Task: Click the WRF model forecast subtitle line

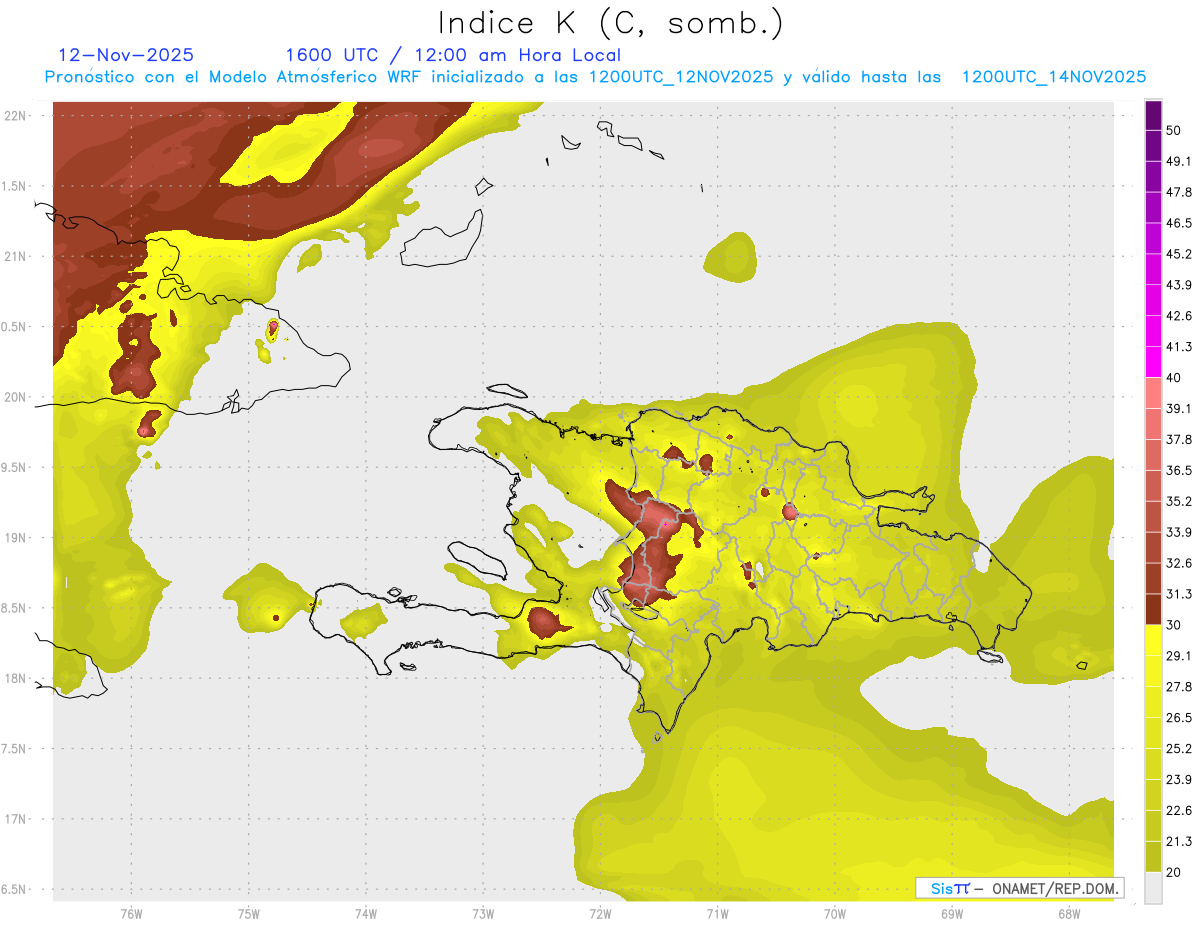Action: (x=595, y=77)
